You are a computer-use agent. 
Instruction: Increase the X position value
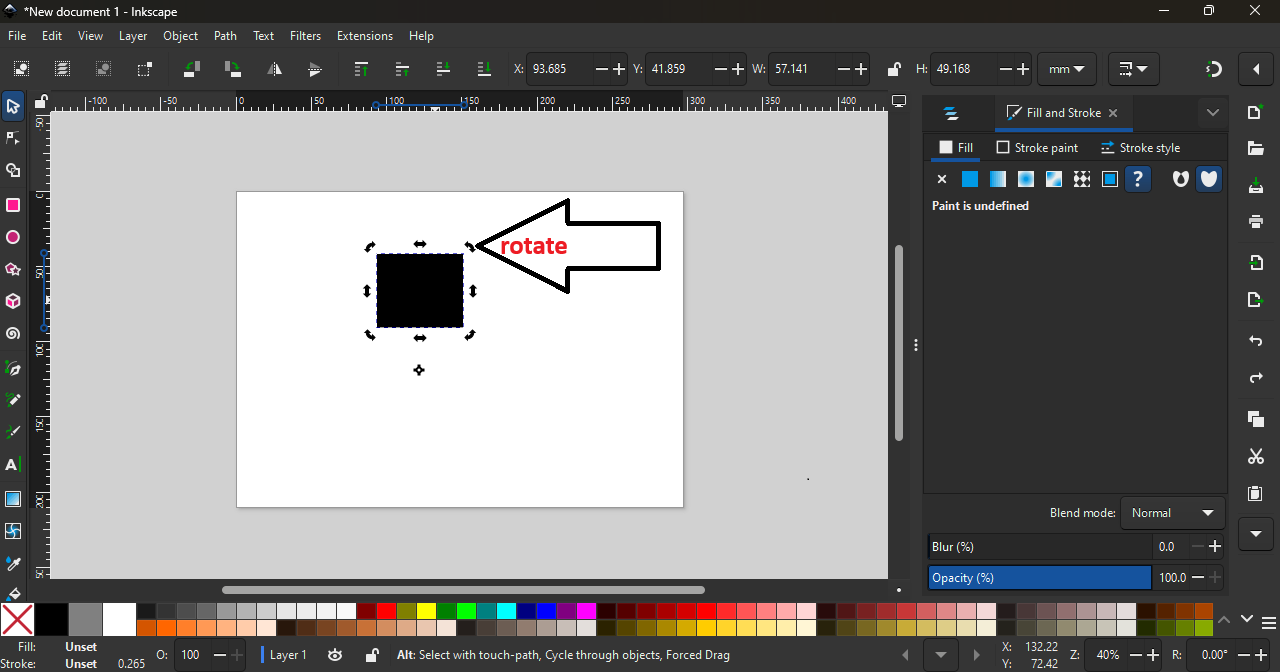[620, 69]
